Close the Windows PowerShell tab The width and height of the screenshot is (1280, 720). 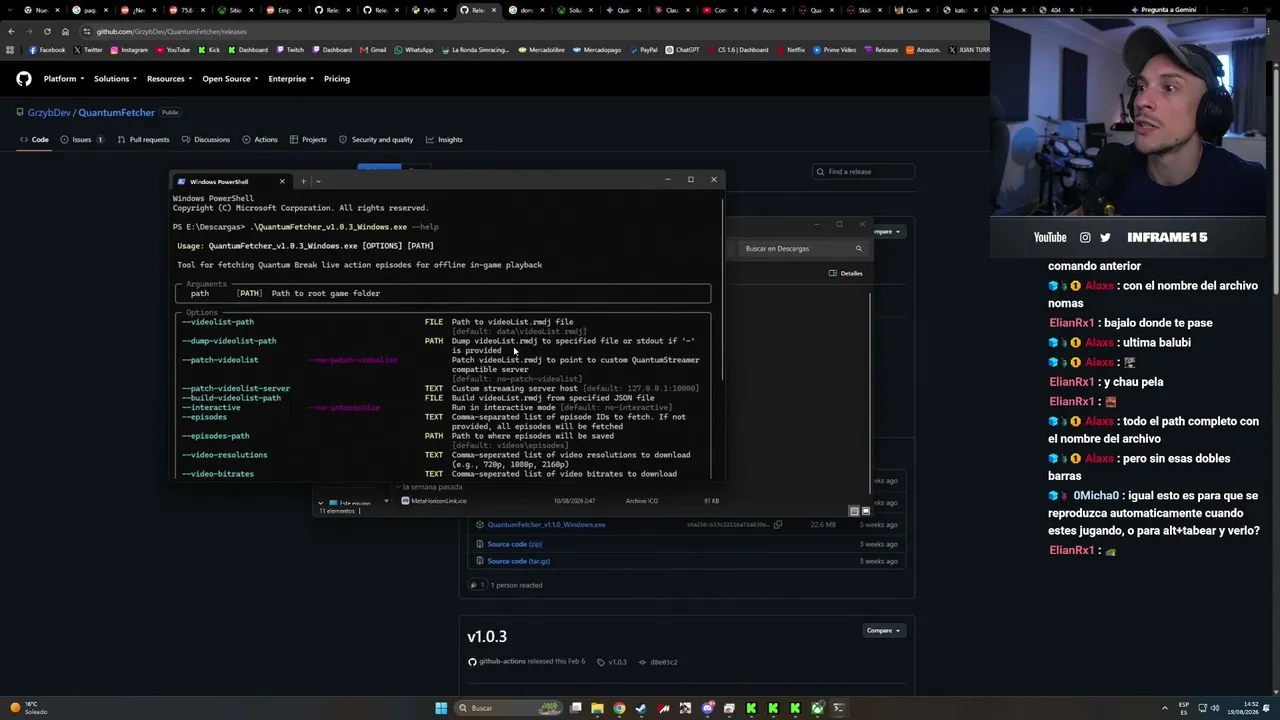click(282, 181)
